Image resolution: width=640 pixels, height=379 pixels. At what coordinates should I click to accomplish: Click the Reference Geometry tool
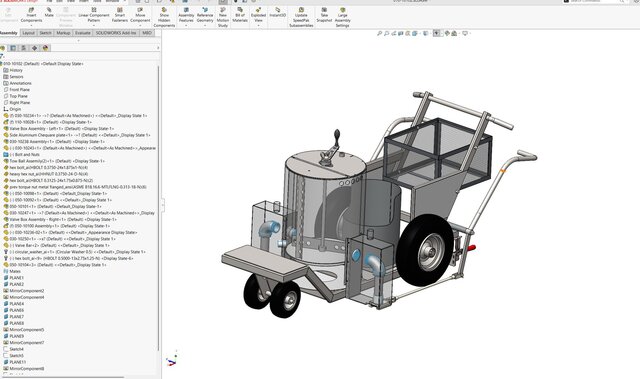click(x=205, y=15)
